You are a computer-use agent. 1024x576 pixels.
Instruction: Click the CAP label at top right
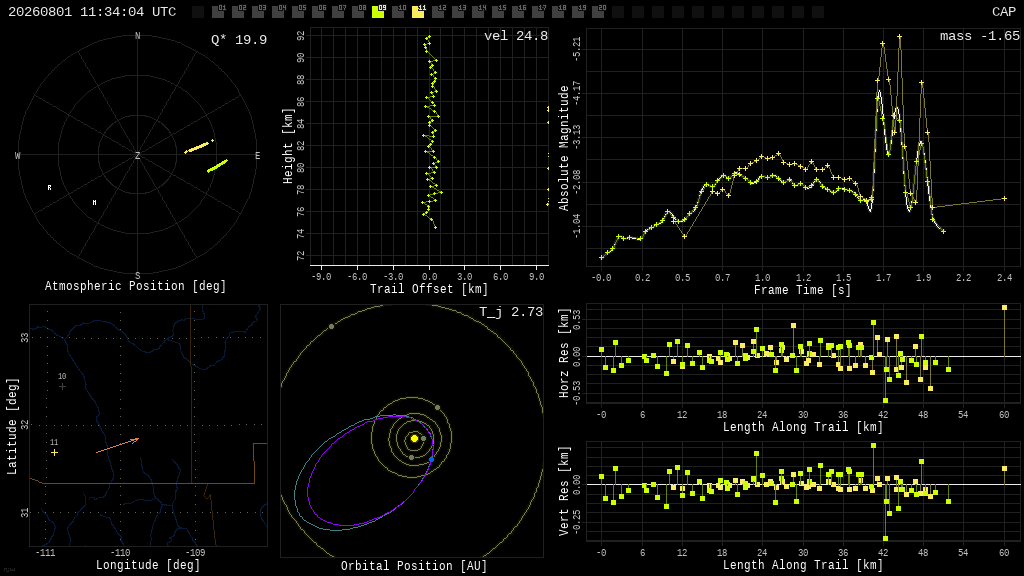pos(1004,12)
